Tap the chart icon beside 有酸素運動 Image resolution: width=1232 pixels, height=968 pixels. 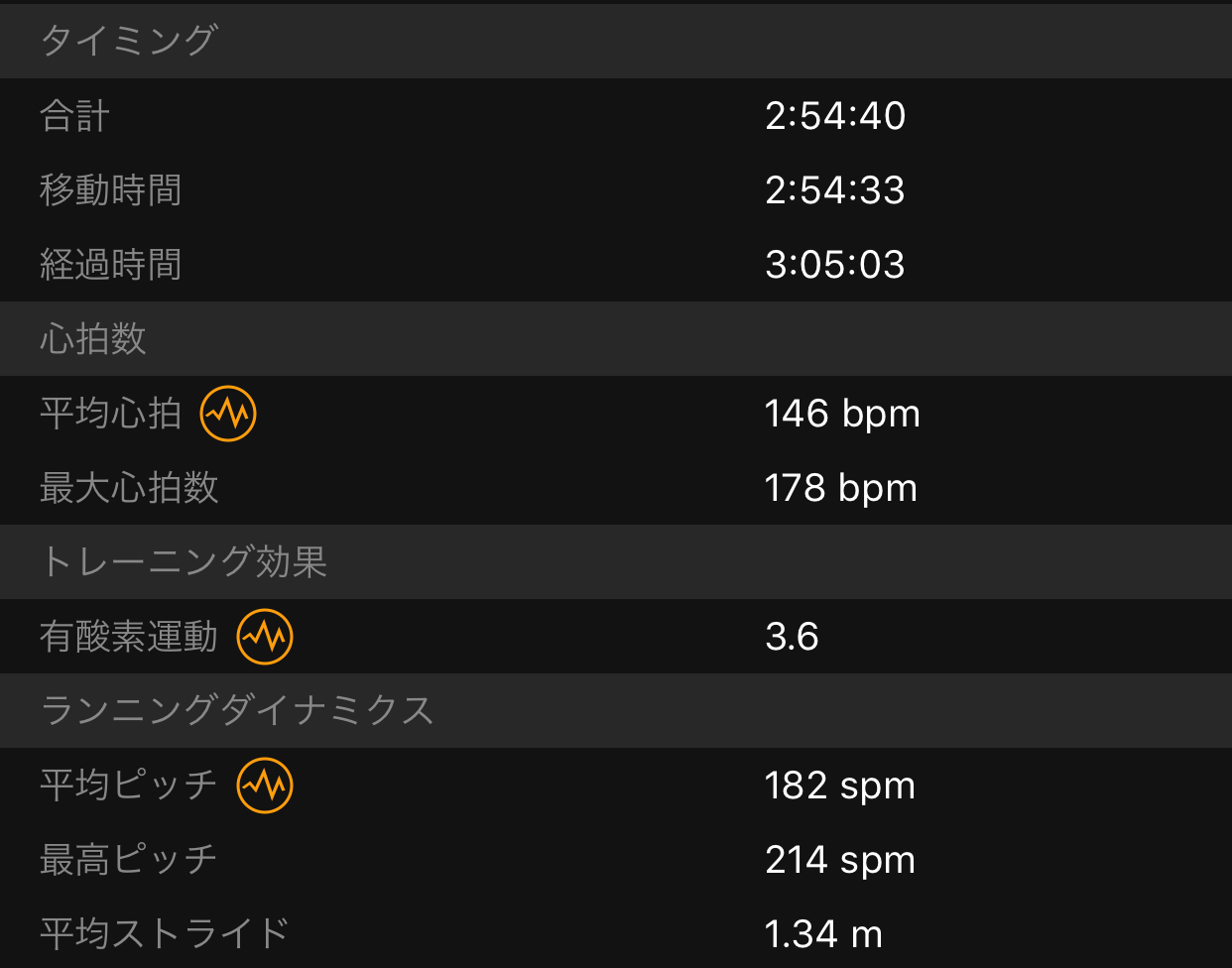pyautogui.click(x=265, y=637)
